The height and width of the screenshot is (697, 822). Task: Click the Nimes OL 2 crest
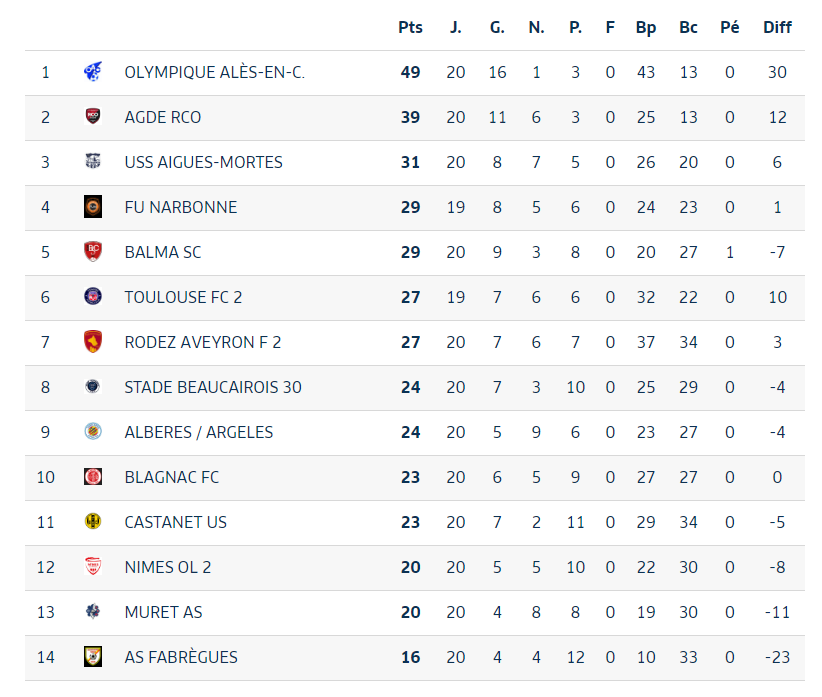(x=93, y=567)
